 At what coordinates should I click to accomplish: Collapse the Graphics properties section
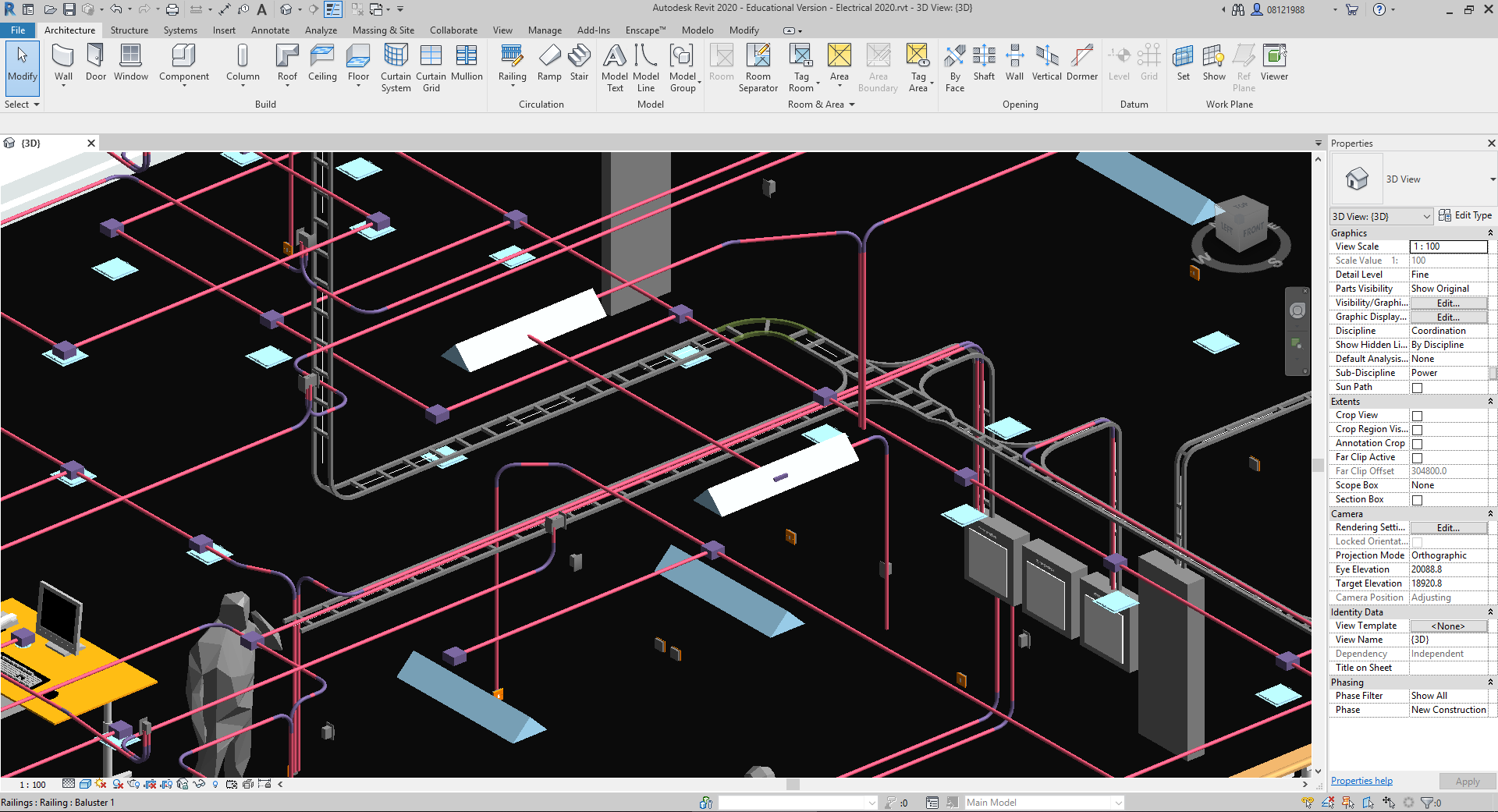point(1489,233)
